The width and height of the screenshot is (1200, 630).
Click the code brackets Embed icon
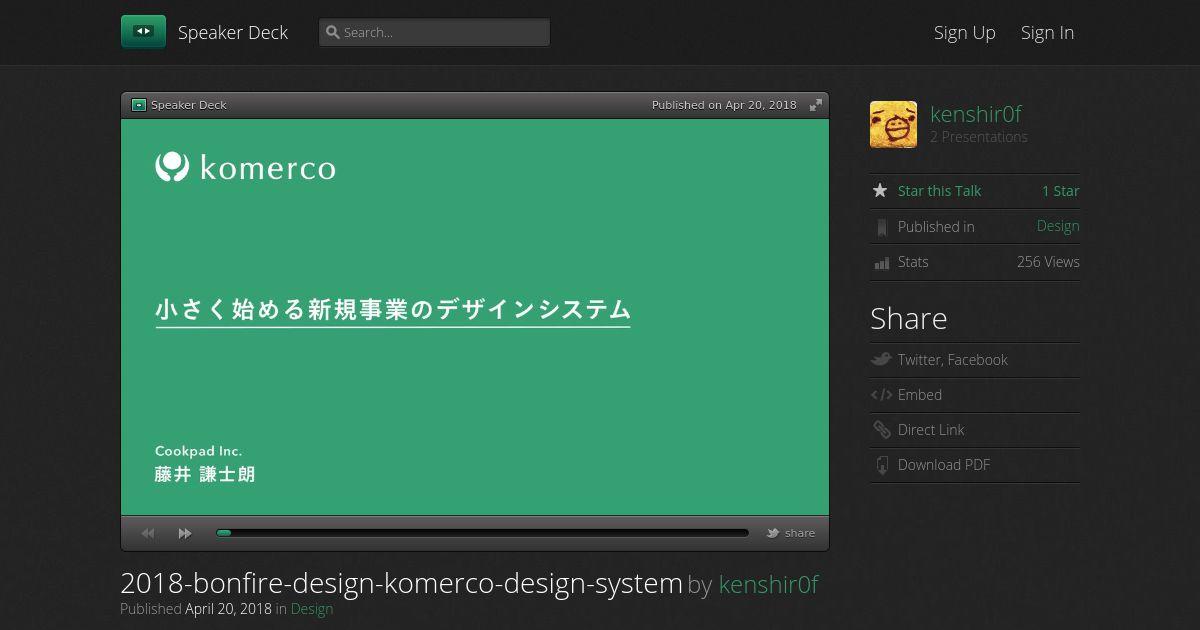point(881,395)
